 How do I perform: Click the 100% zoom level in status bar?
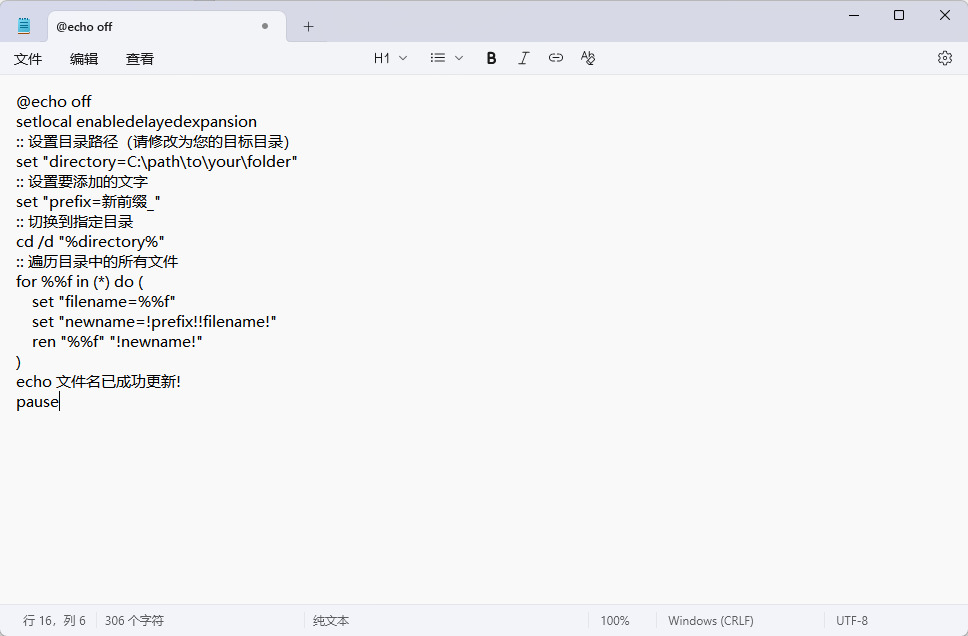tap(614, 621)
